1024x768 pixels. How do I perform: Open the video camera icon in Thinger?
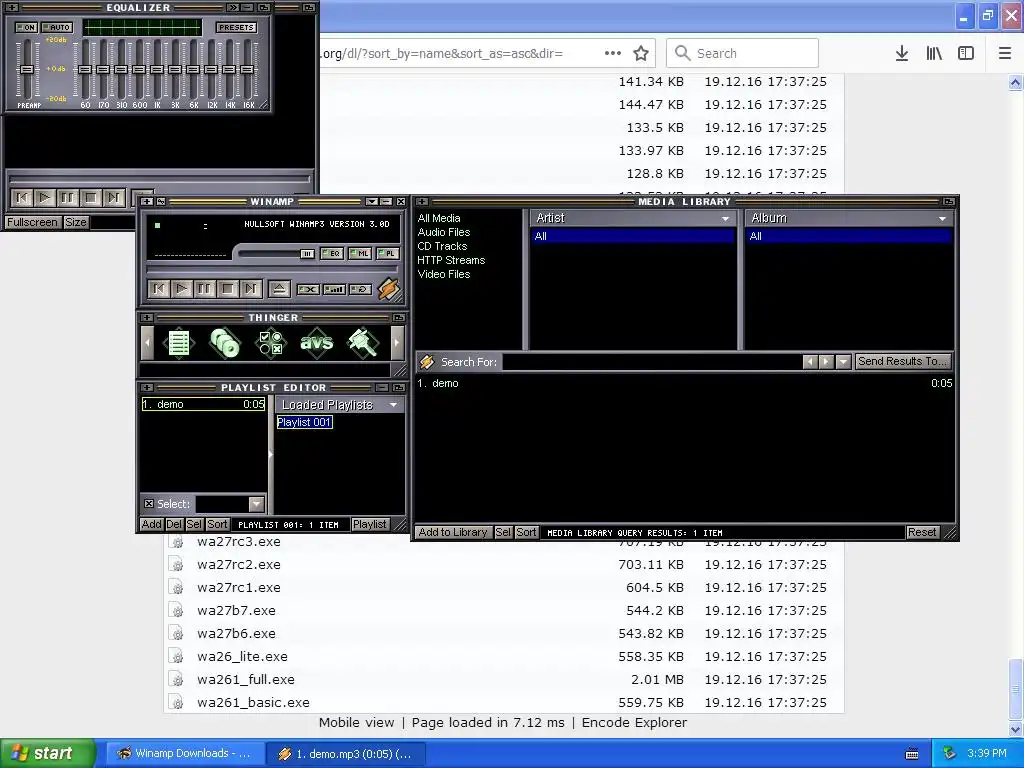coord(362,343)
